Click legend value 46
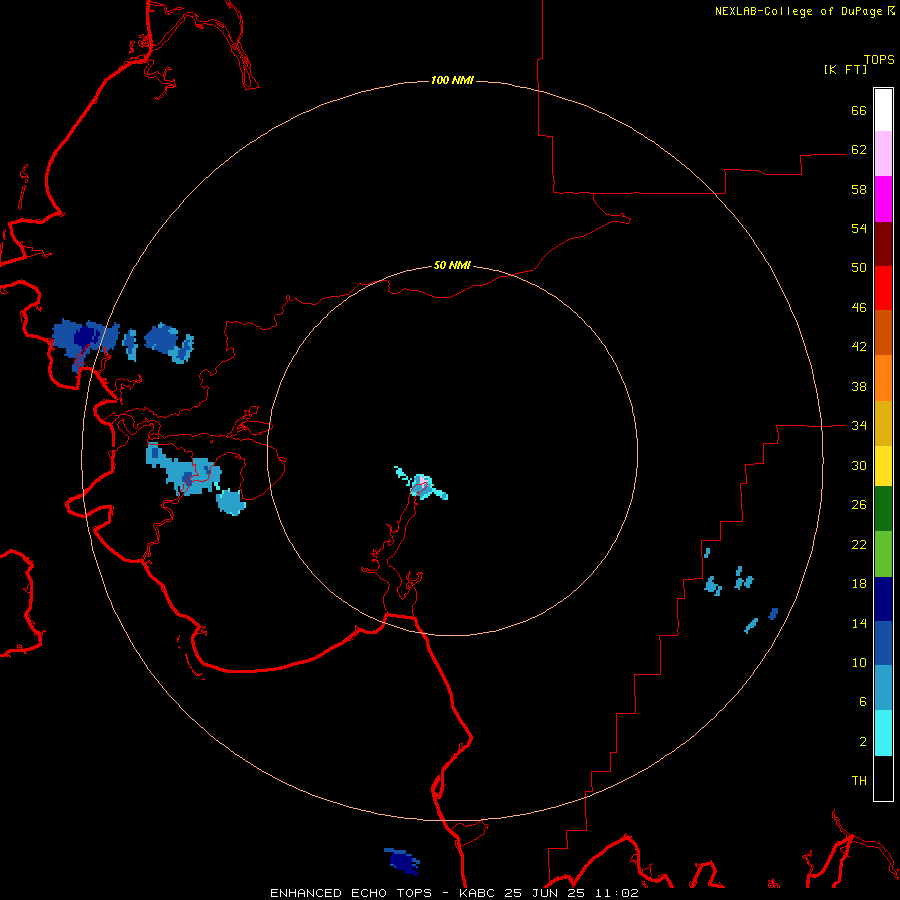The image size is (900, 900). 859,308
